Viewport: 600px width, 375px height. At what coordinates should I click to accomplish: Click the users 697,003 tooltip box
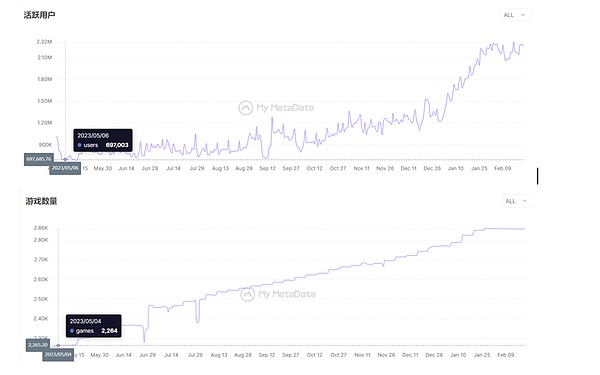pos(103,140)
